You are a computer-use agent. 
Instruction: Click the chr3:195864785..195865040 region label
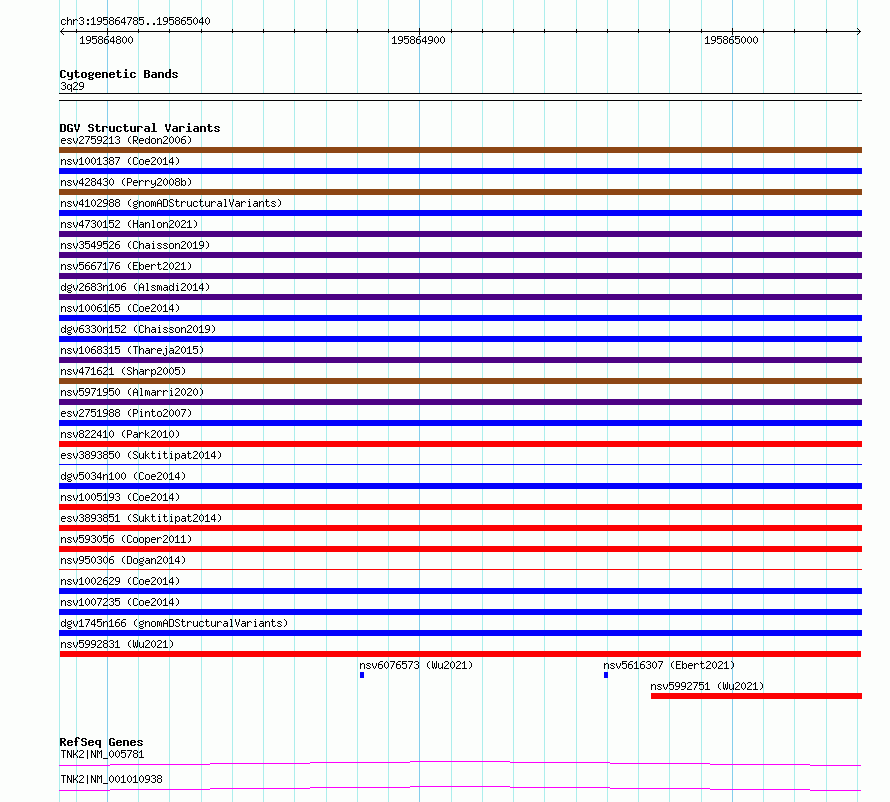point(135,22)
